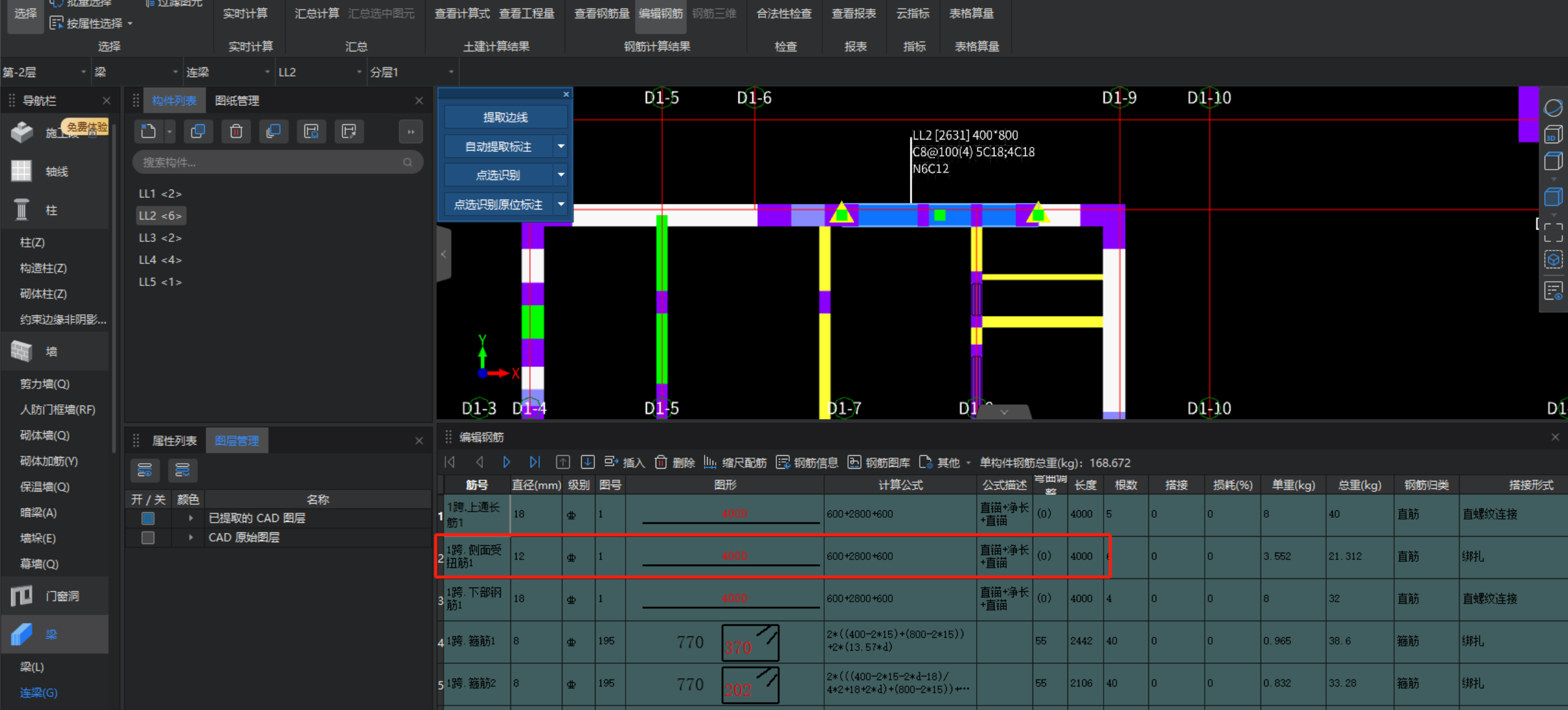This screenshot has width=1568, height=710.
Task: Collapse left panel with side arrow handle
Action: (x=444, y=254)
